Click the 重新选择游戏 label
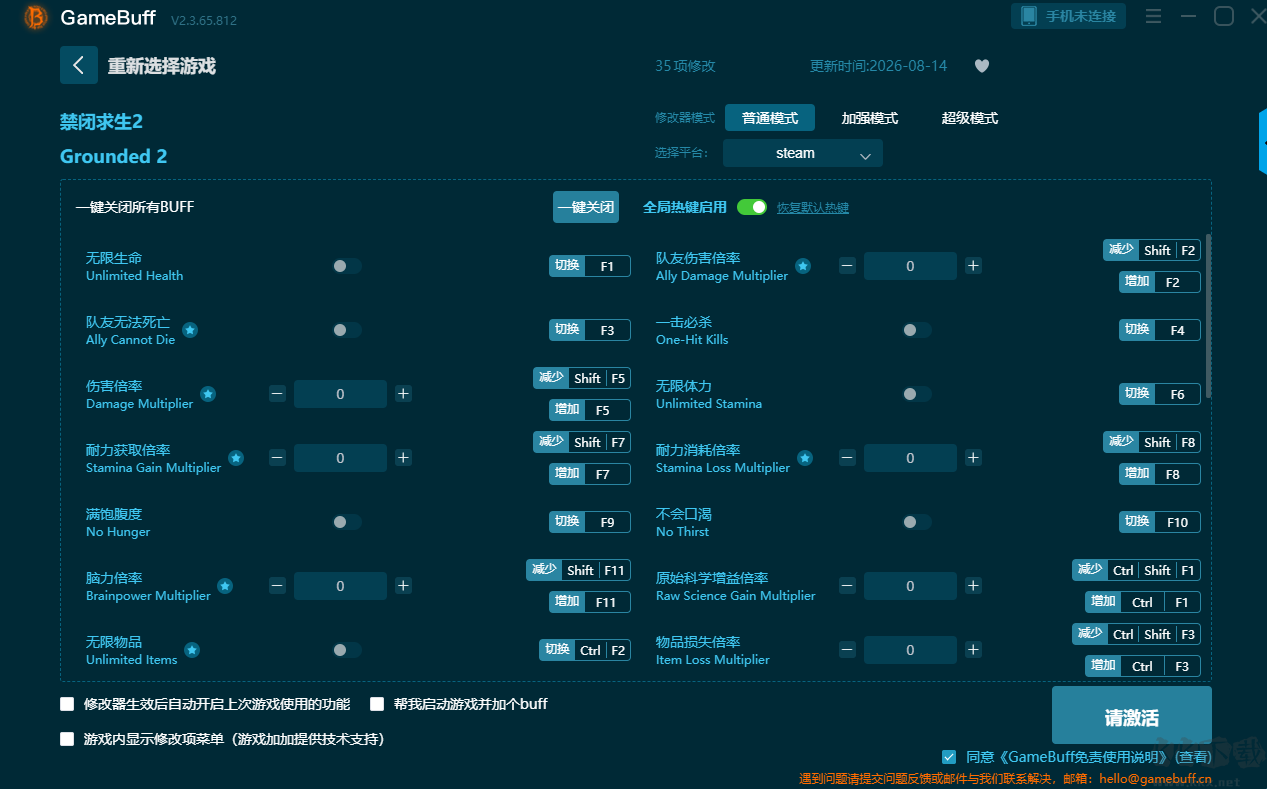This screenshot has width=1267, height=789. click(162, 66)
